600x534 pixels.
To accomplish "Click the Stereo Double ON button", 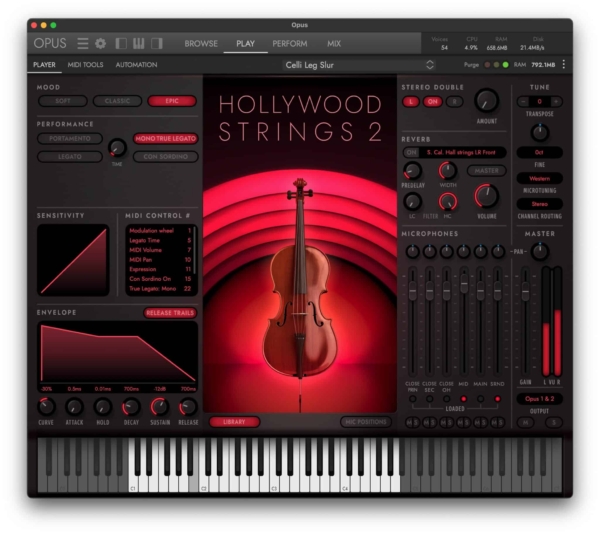I will [432, 102].
